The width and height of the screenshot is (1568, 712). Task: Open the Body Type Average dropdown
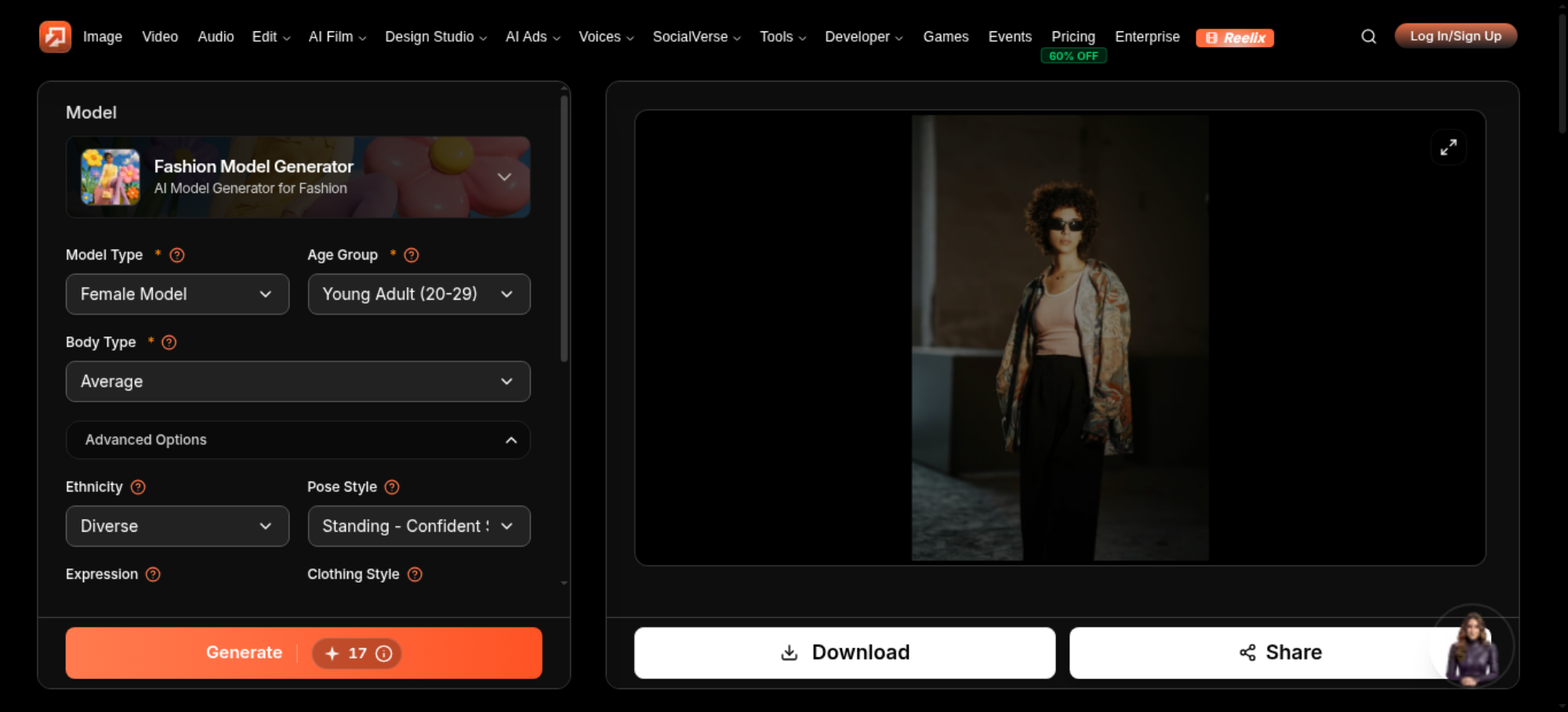point(298,382)
